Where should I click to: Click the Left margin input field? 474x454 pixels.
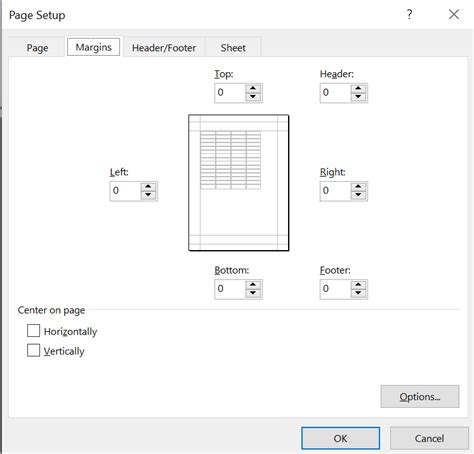coord(125,191)
